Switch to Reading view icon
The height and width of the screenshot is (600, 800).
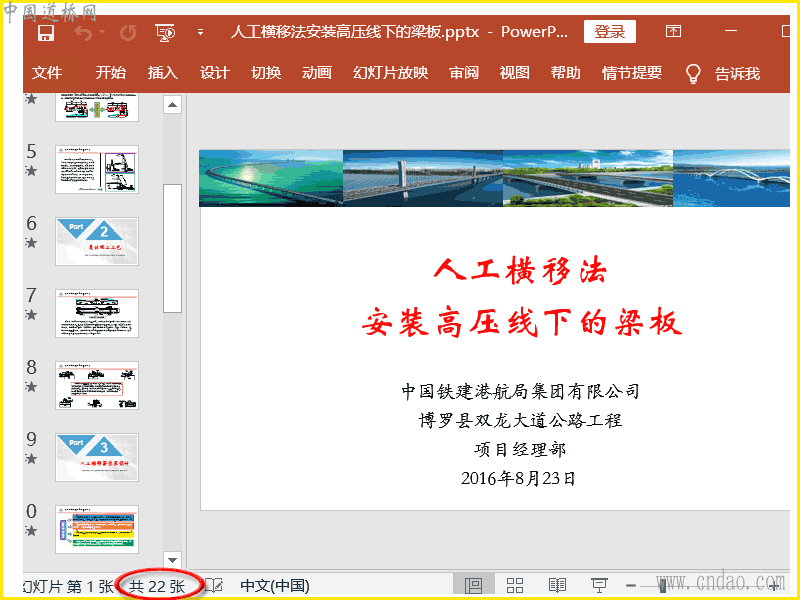click(557, 585)
